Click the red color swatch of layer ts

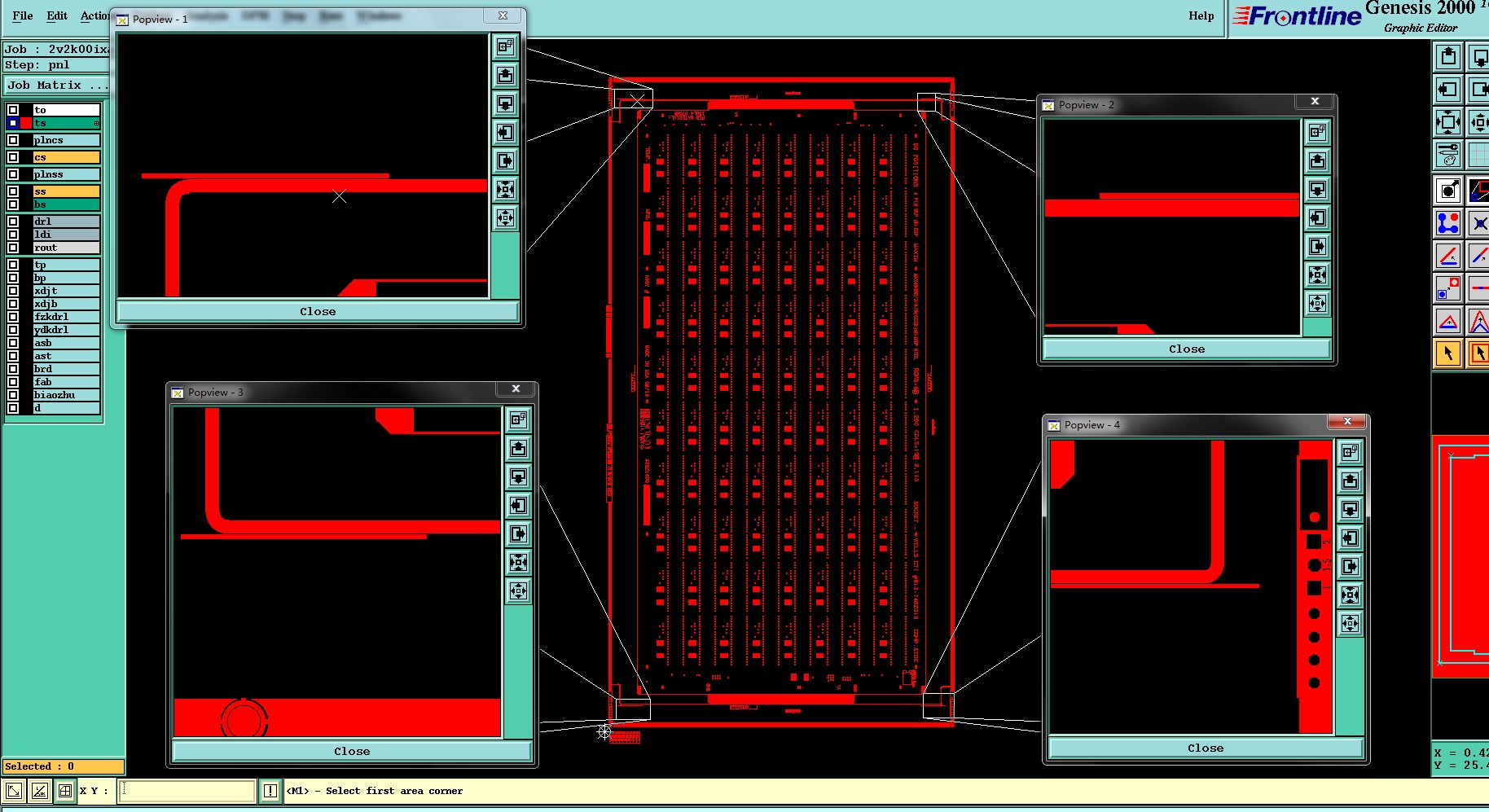tap(26, 123)
